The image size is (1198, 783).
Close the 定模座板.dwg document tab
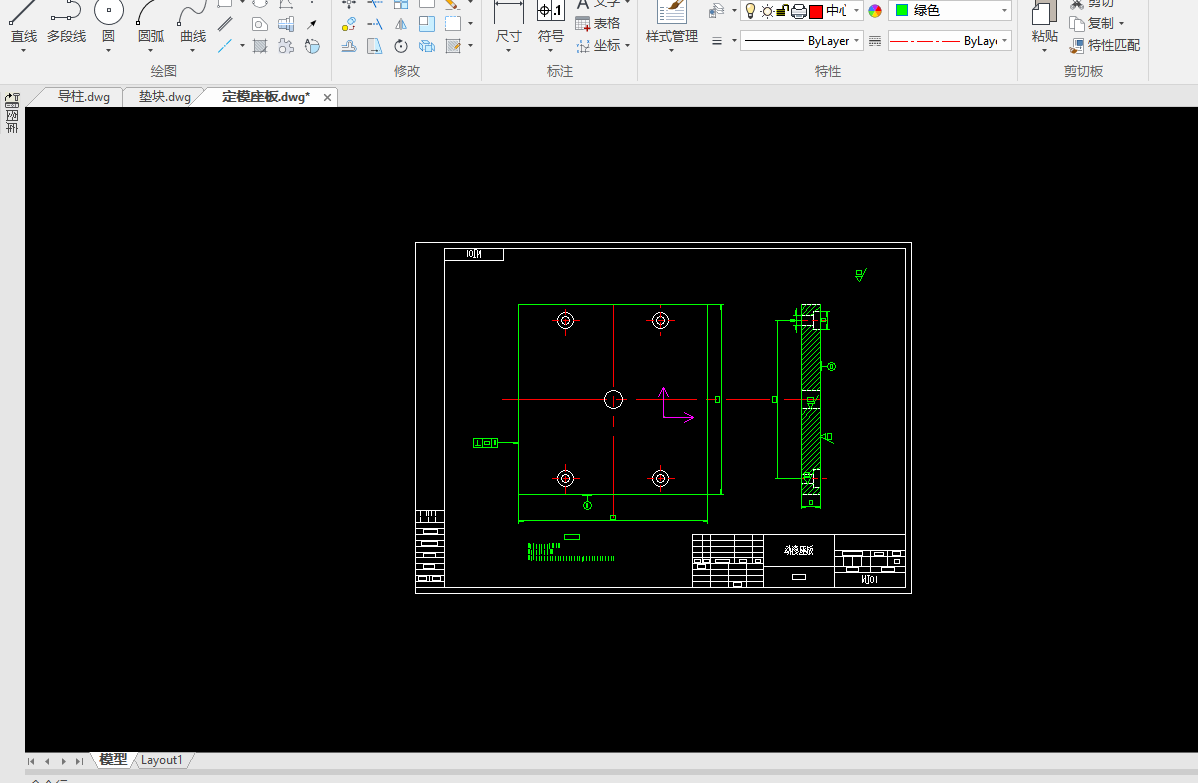[x=326, y=97]
